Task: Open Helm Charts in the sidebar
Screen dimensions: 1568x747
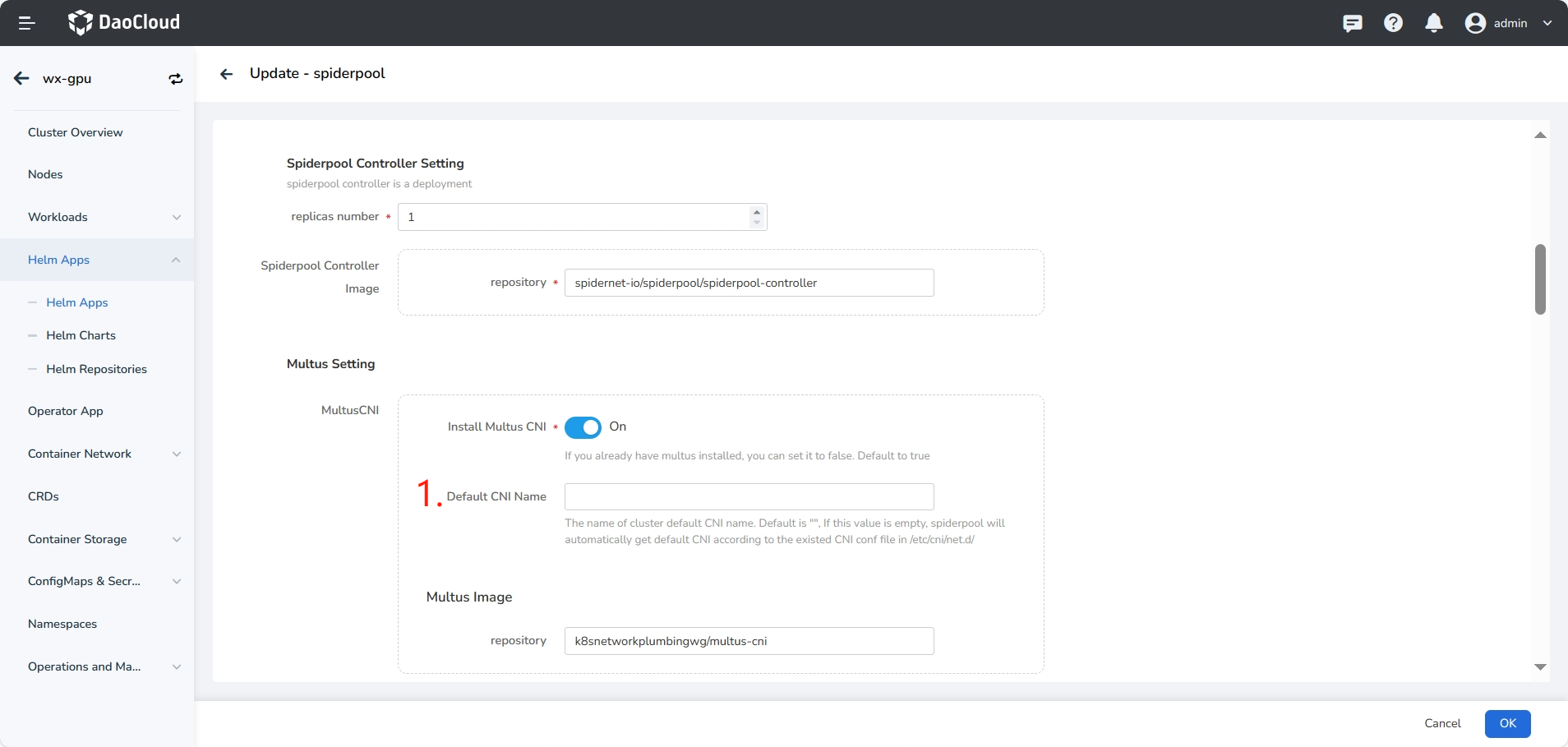Action: [x=81, y=335]
